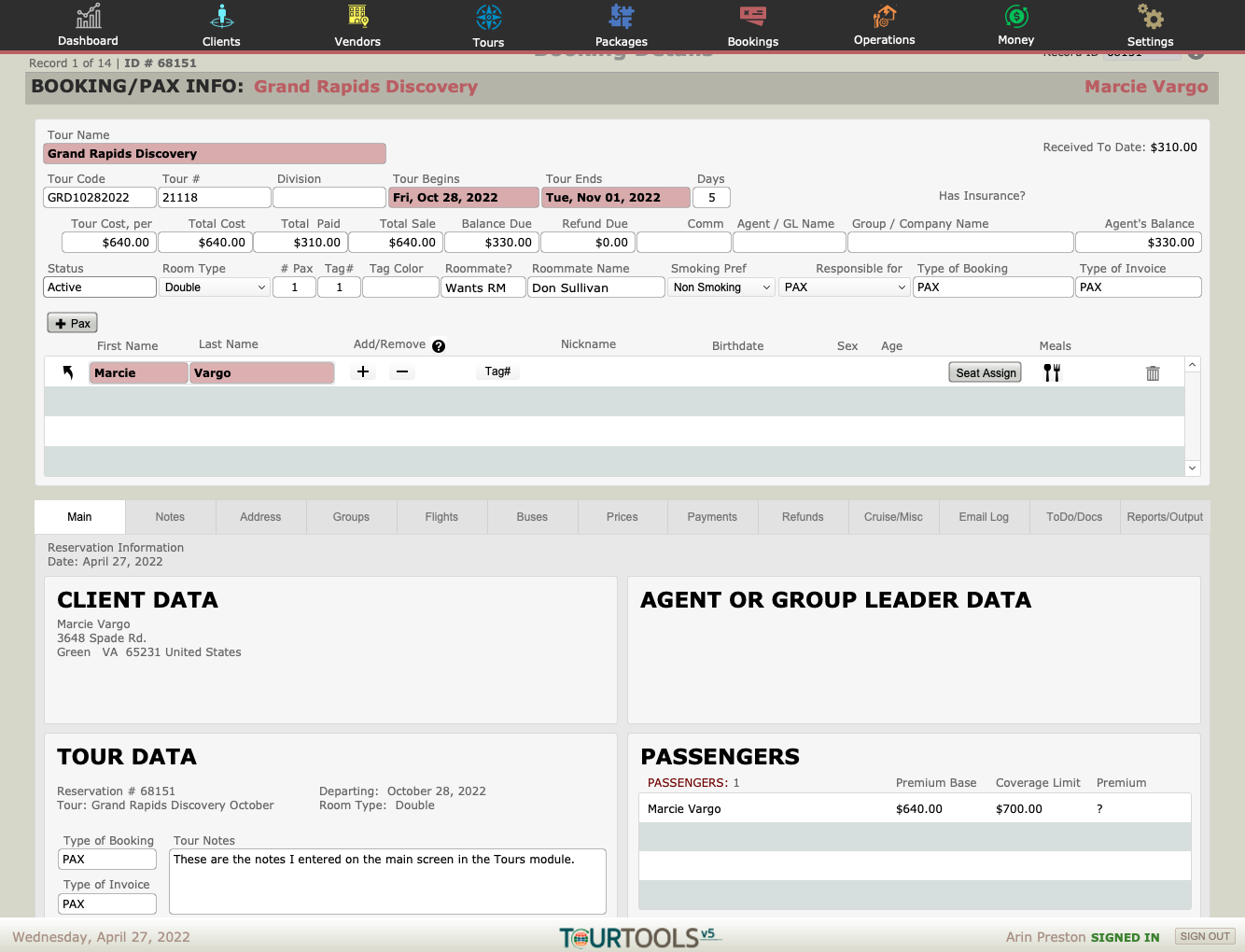Switch to the Main tab
The image size is (1245, 952).
[x=79, y=517]
